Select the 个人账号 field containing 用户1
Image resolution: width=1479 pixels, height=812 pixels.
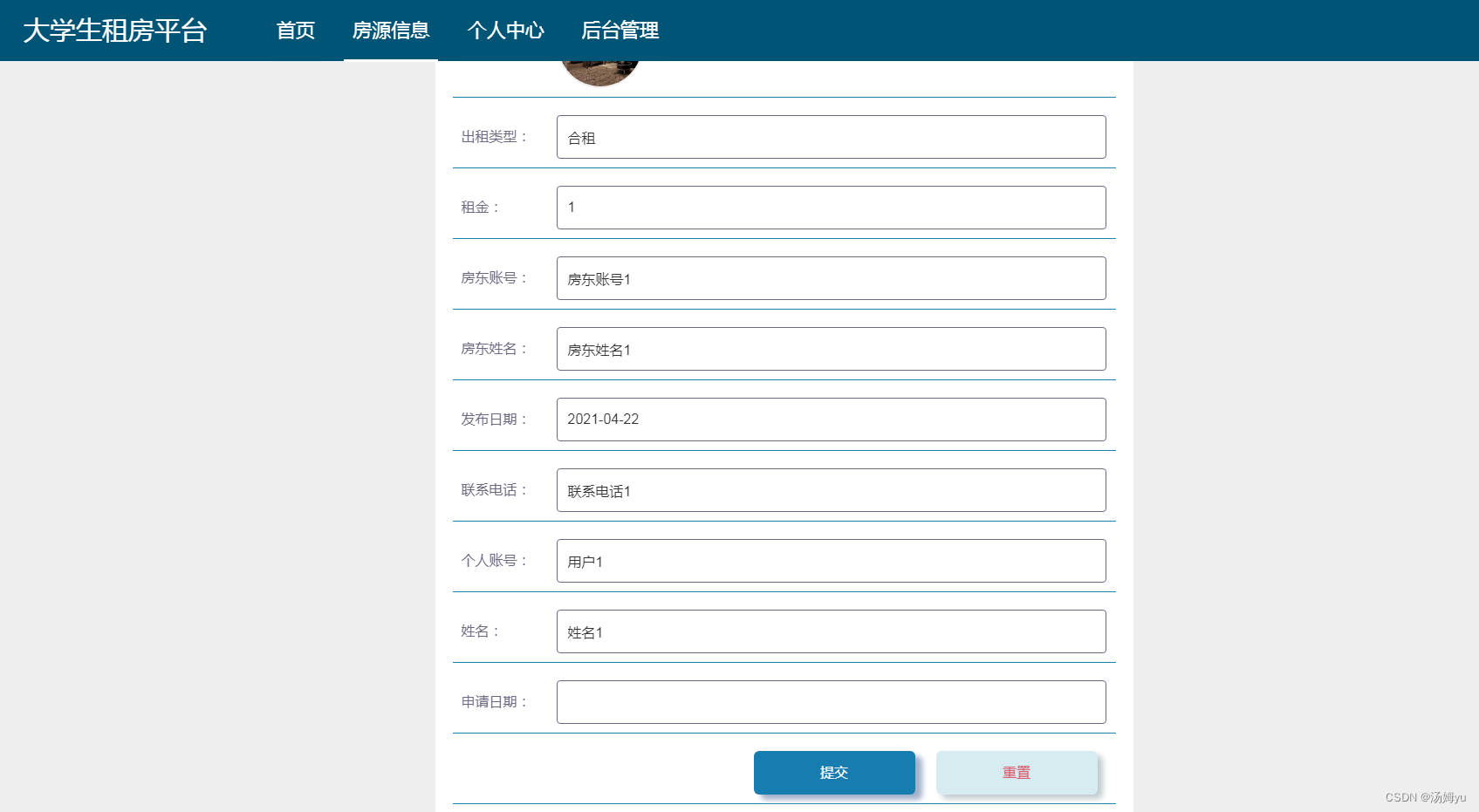[x=832, y=561]
